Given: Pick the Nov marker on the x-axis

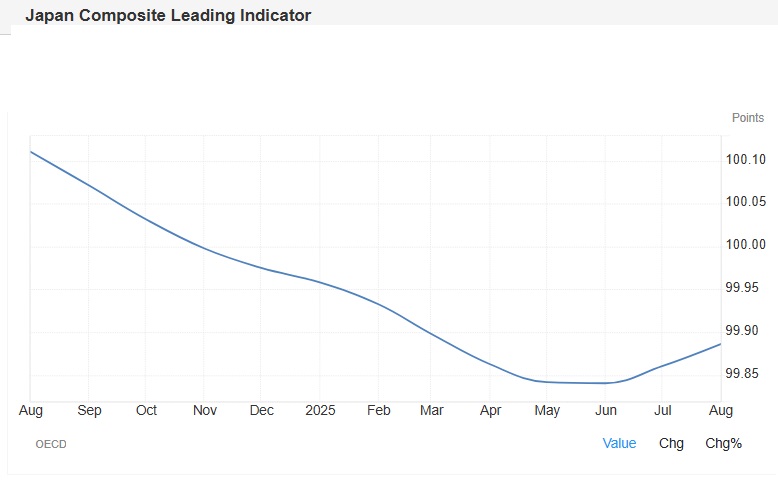Looking at the screenshot, I should [205, 410].
